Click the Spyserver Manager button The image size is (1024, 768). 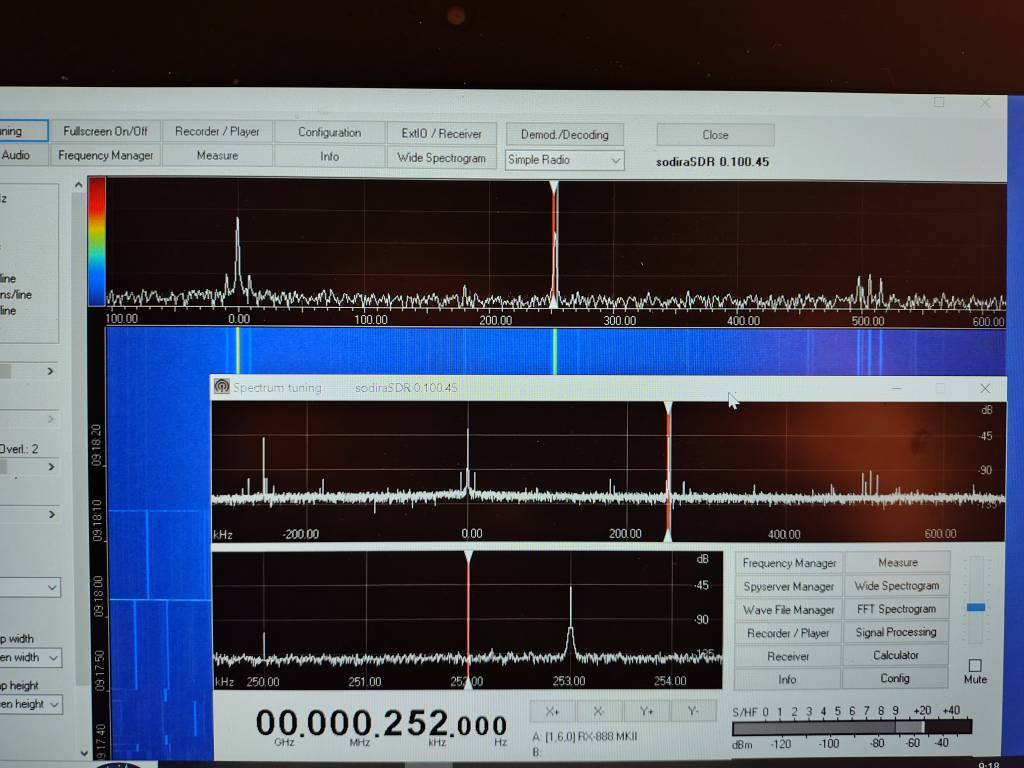click(x=788, y=586)
